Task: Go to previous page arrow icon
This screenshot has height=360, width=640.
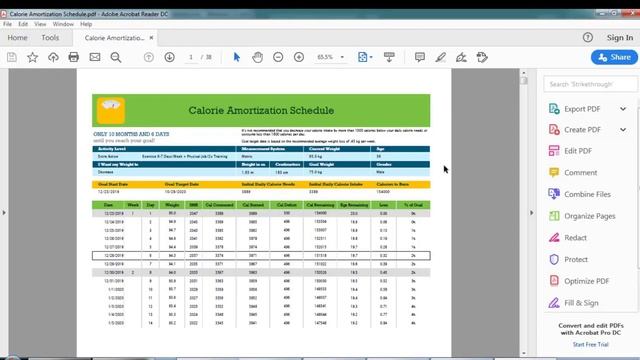Action: point(149,57)
